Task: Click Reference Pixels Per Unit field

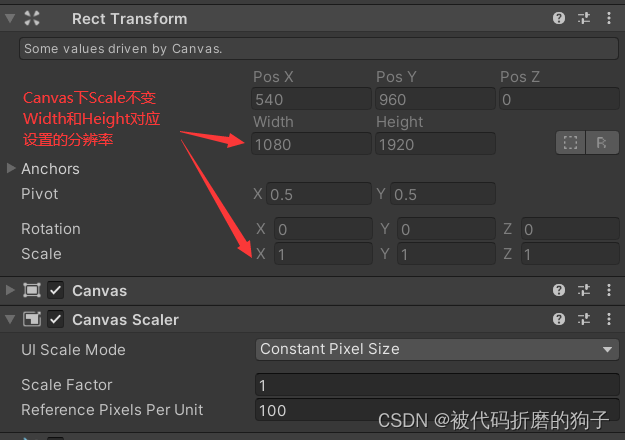Action: pos(436,410)
